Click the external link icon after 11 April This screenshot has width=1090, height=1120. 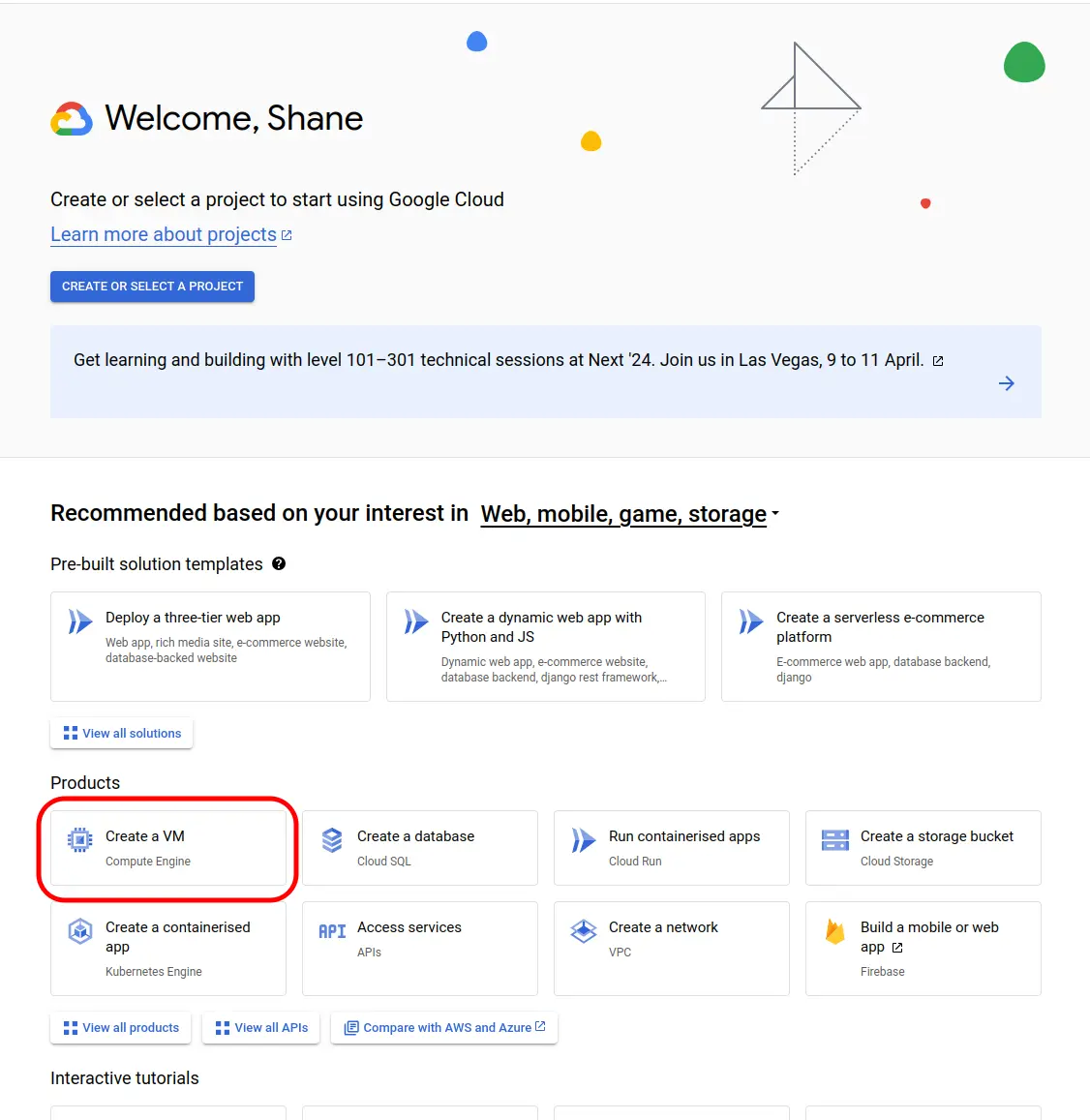[938, 361]
